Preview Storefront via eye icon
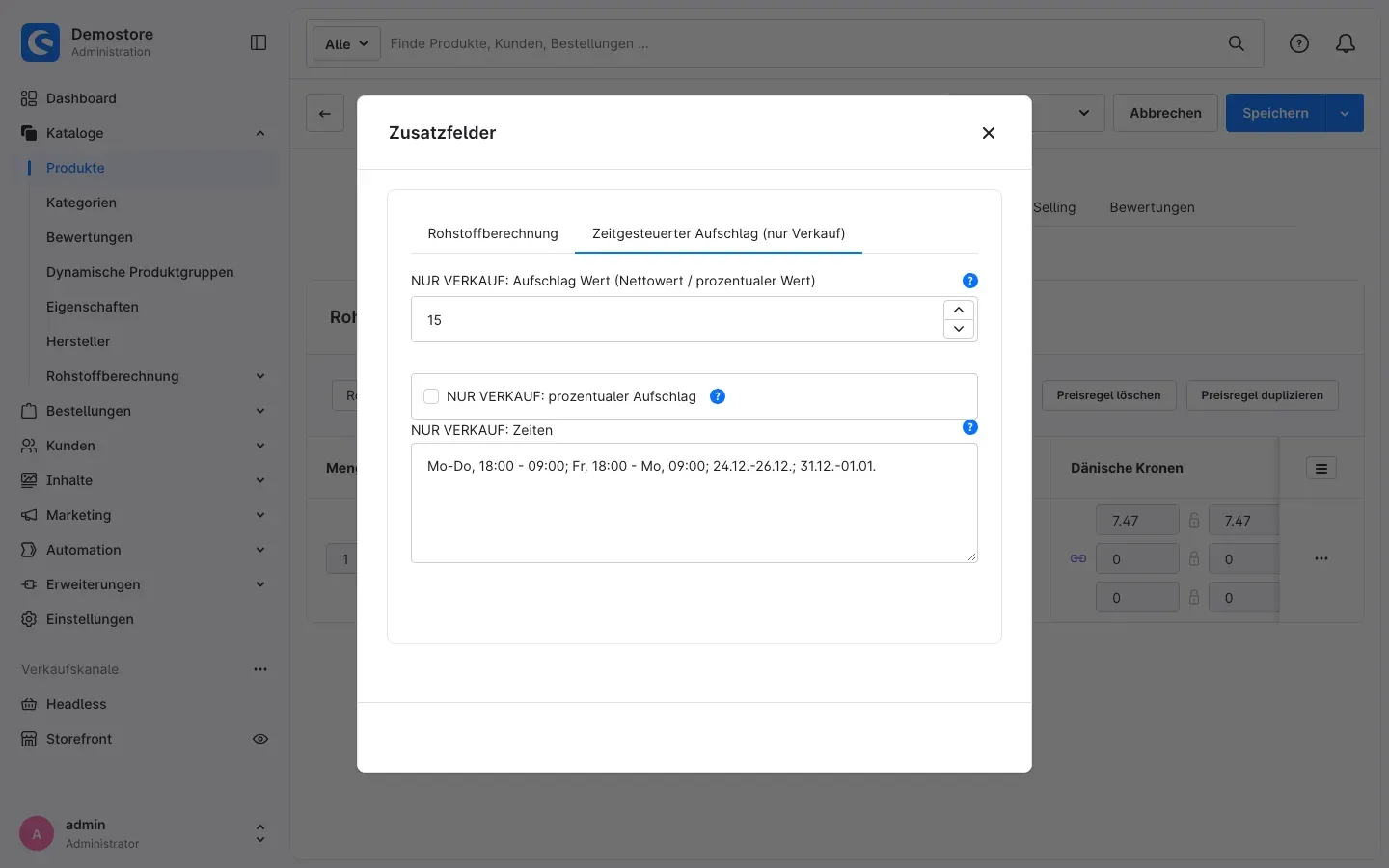1389x868 pixels. click(260, 739)
